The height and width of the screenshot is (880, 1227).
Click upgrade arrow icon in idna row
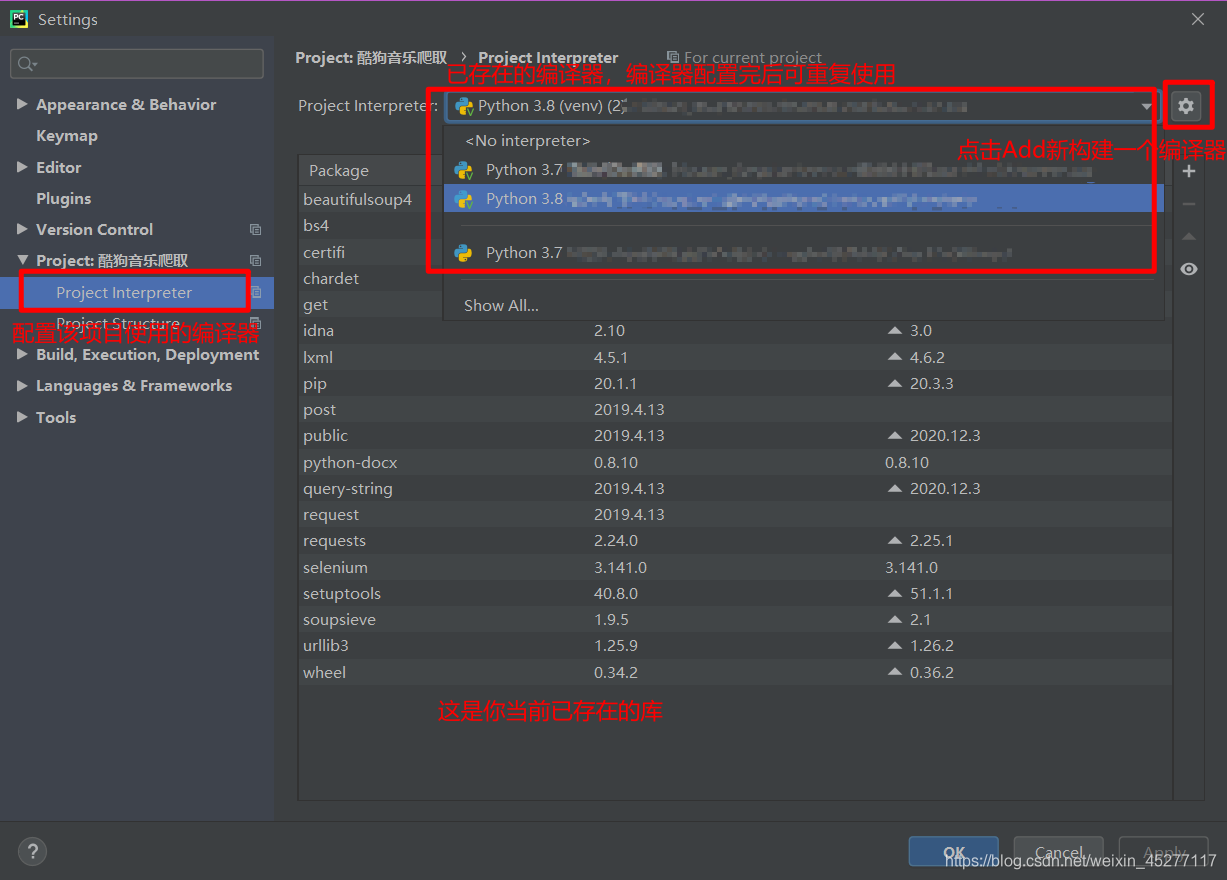pyautogui.click(x=895, y=331)
